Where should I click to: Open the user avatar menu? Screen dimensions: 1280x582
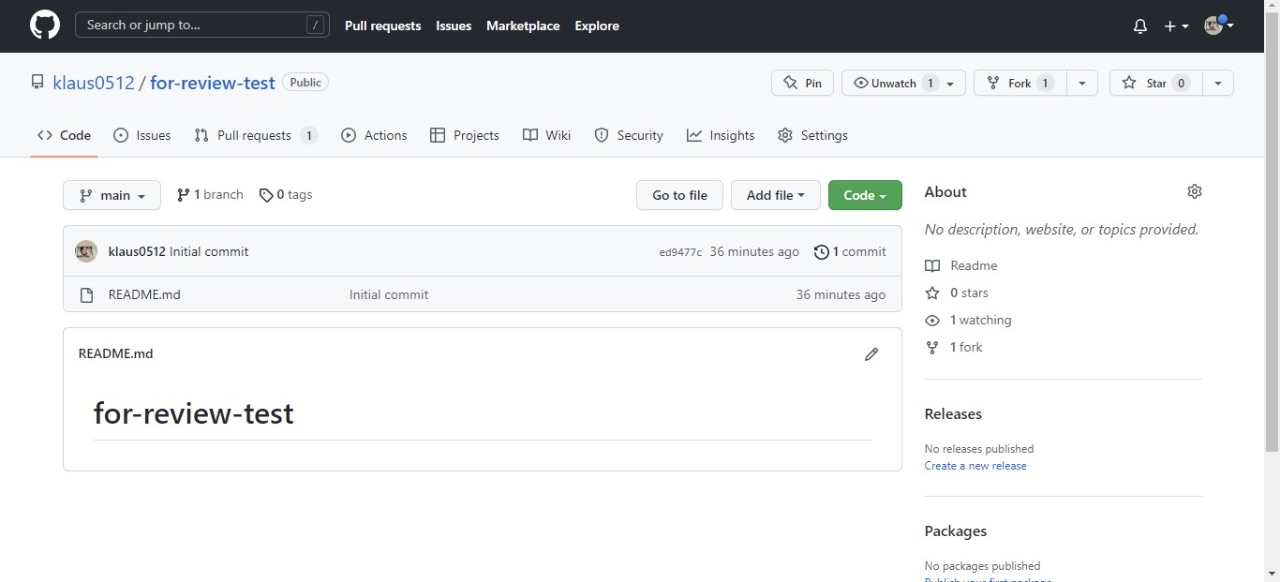[x=1219, y=25]
